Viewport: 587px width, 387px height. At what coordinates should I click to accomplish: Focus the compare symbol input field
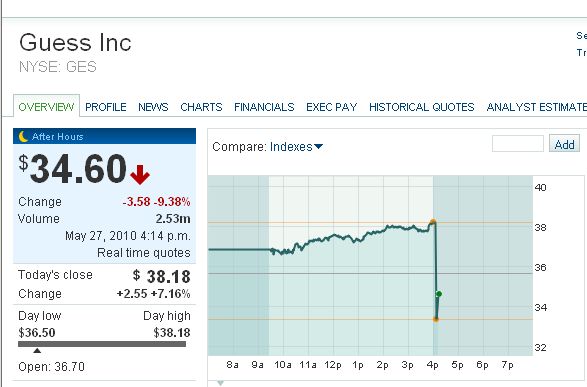518,144
